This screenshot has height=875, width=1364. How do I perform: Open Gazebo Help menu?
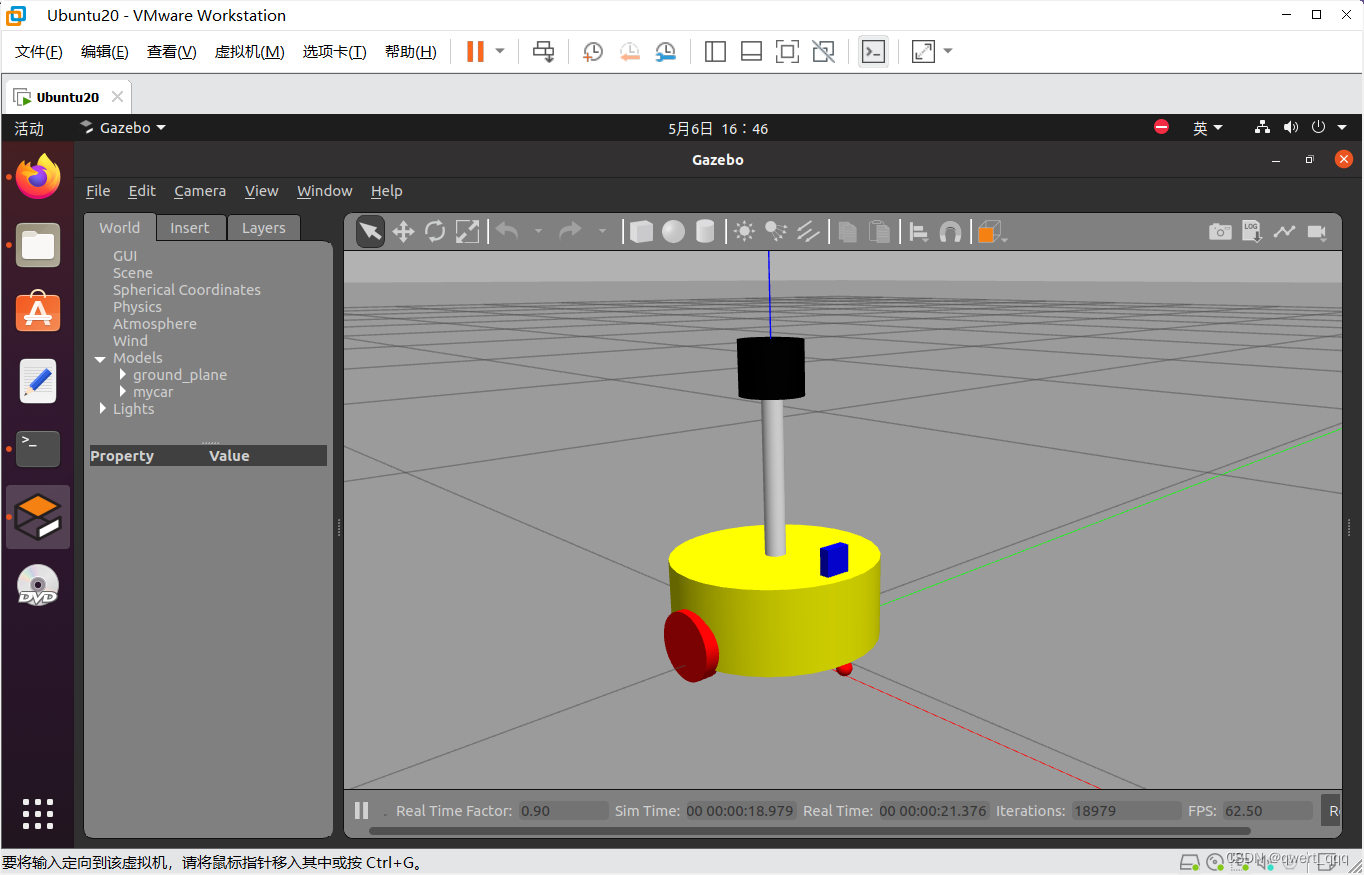(x=387, y=191)
